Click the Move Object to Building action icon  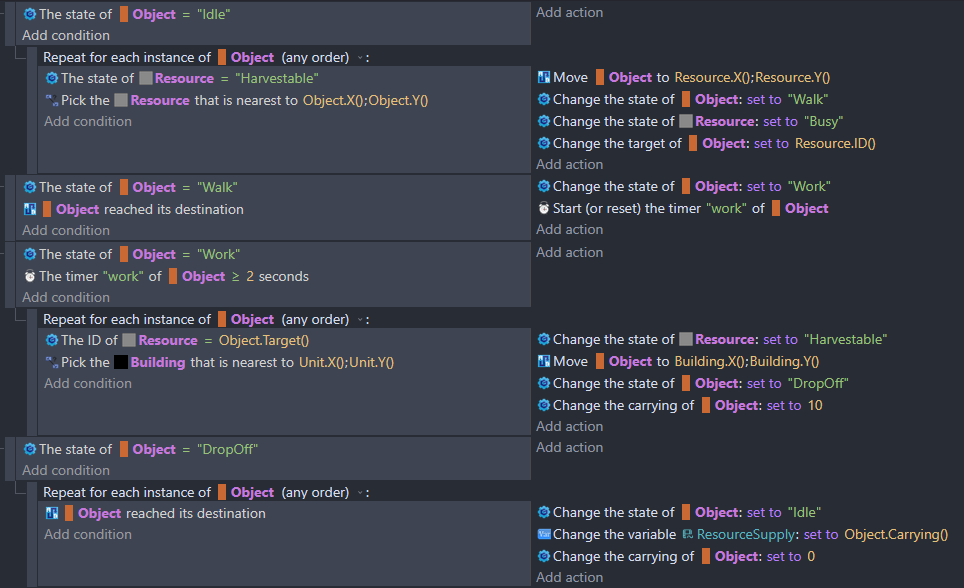544,361
